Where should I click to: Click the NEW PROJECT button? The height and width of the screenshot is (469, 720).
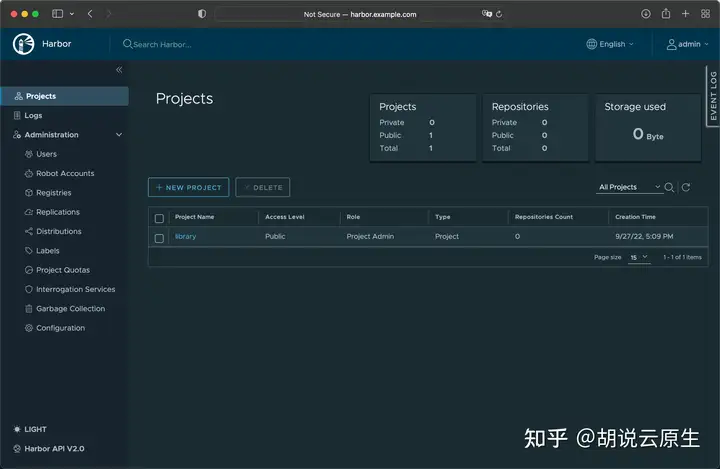pos(189,187)
